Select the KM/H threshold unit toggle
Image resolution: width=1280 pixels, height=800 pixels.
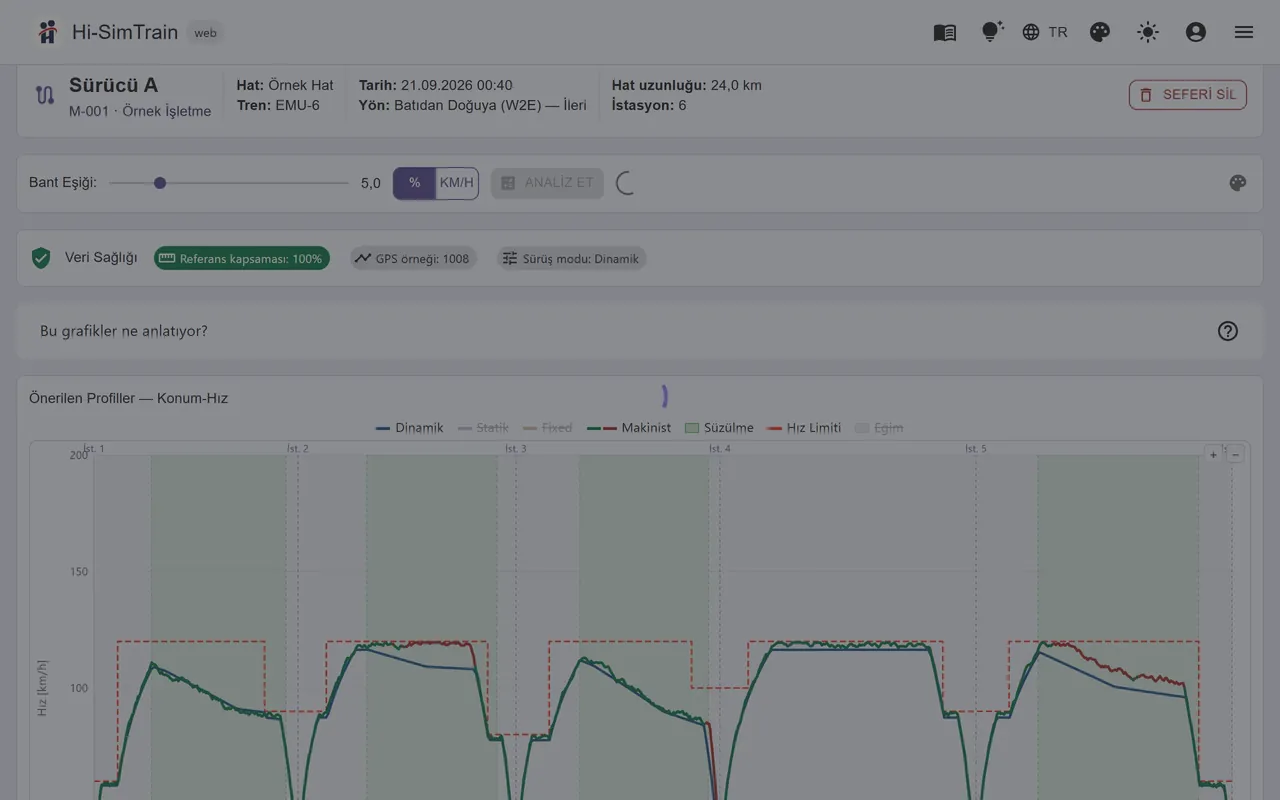coord(457,183)
